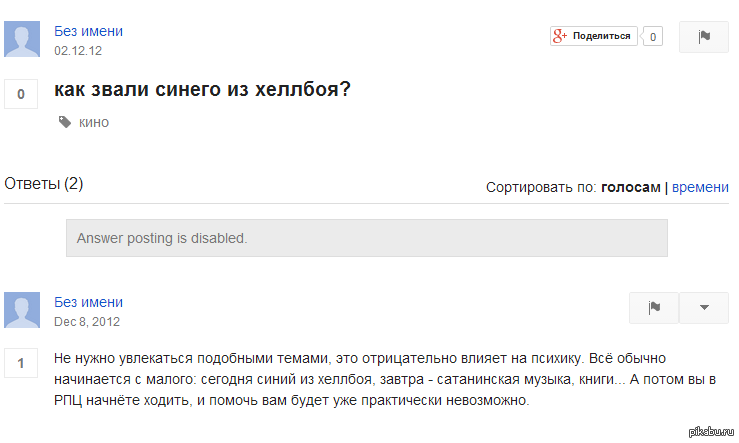Flag the question with the flag icon
The height and width of the screenshot is (443, 739).
pyautogui.click(x=704, y=37)
